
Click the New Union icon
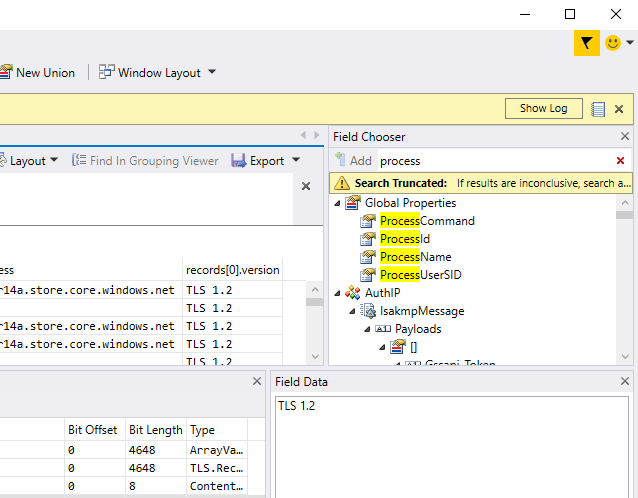click(6, 72)
